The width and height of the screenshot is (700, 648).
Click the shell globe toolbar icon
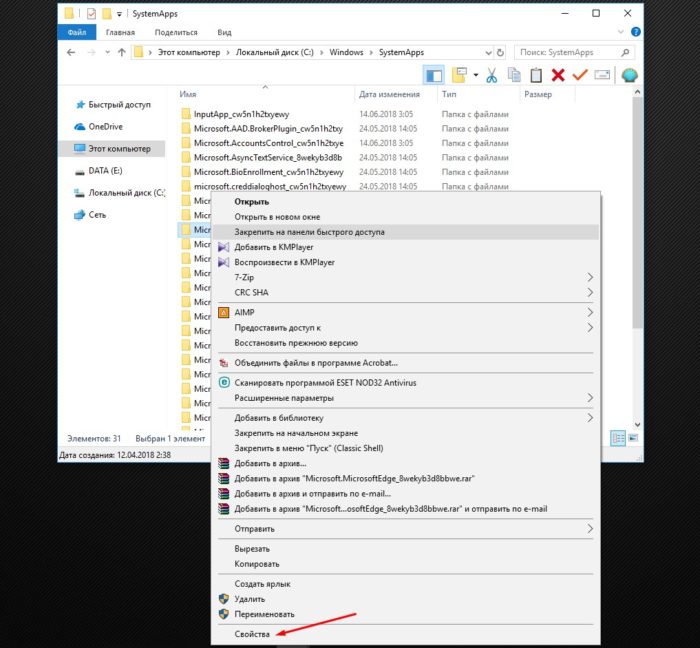[x=629, y=75]
